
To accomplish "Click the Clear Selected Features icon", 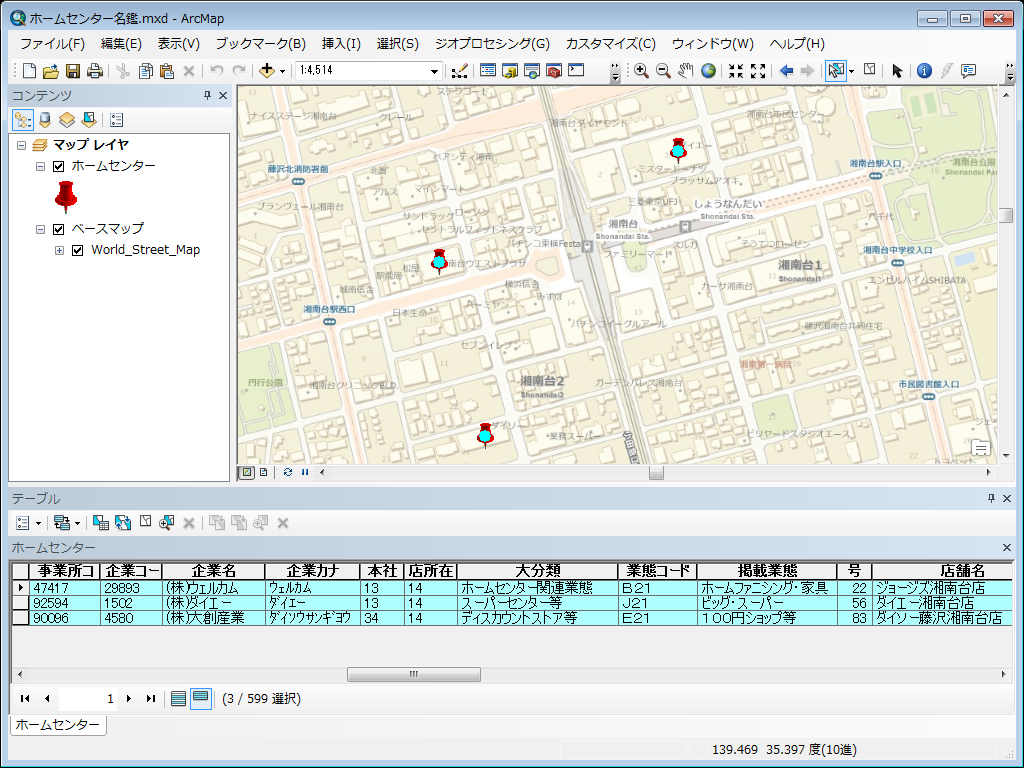I will [869, 69].
